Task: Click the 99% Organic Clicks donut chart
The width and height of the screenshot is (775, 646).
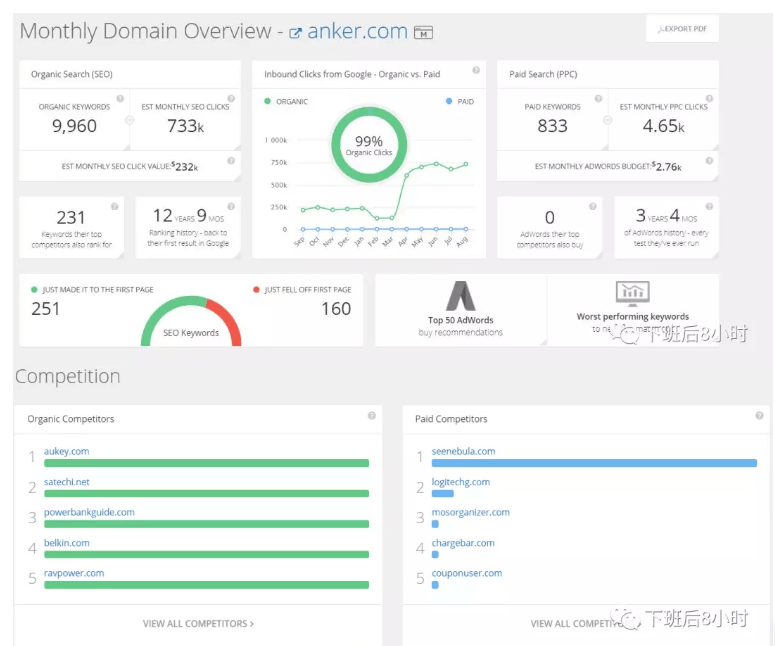Action: 369,146
